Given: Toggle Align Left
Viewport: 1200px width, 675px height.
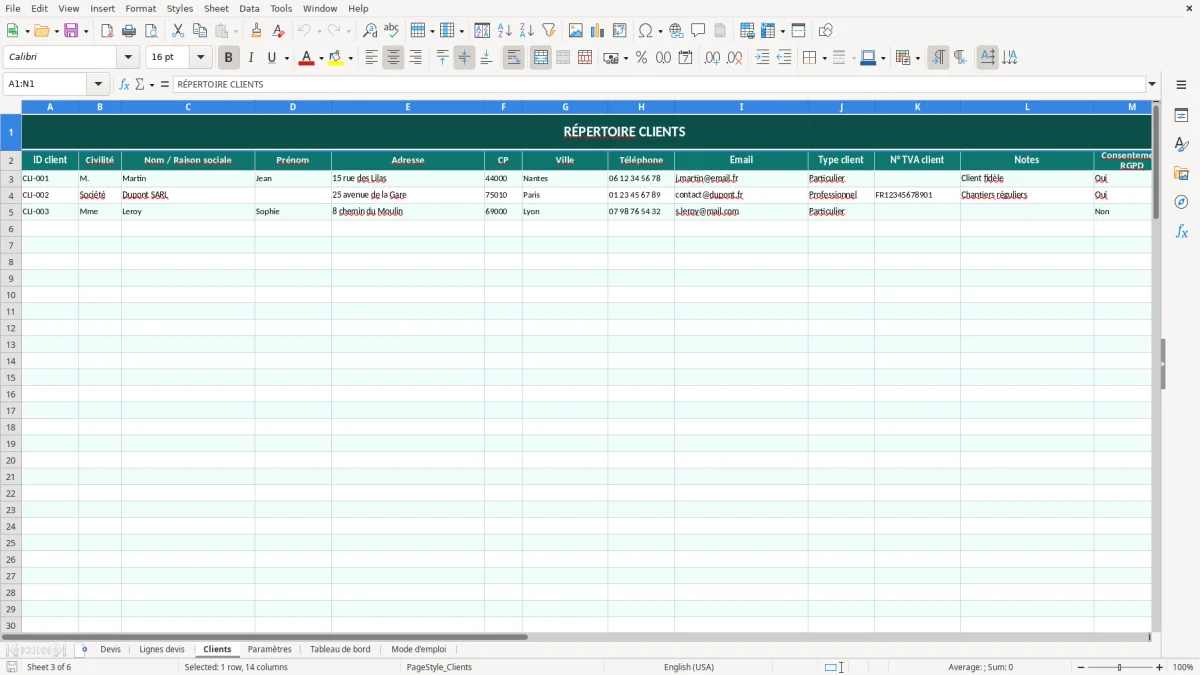Looking at the screenshot, I should click(x=372, y=58).
